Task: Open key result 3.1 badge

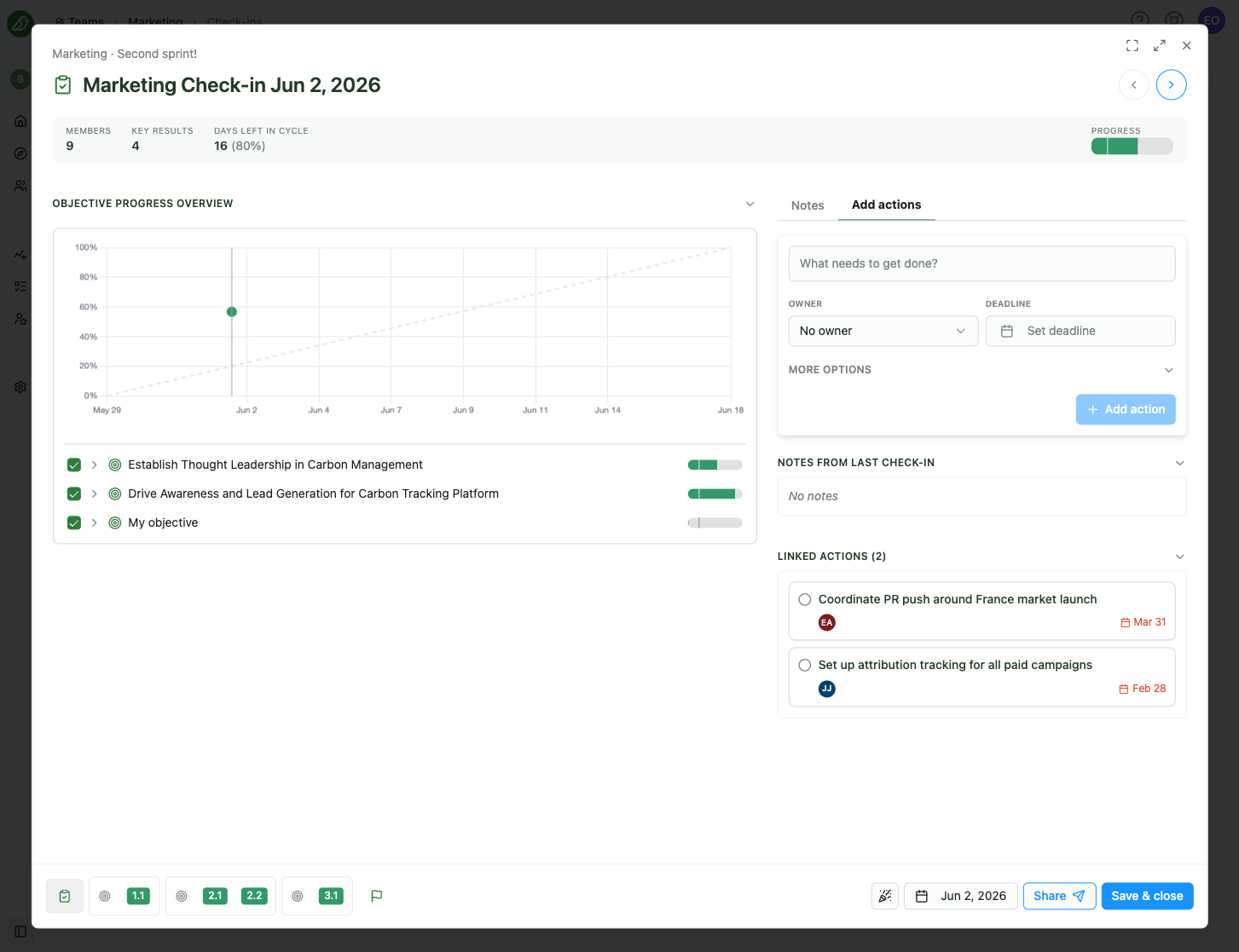Action: click(x=331, y=896)
